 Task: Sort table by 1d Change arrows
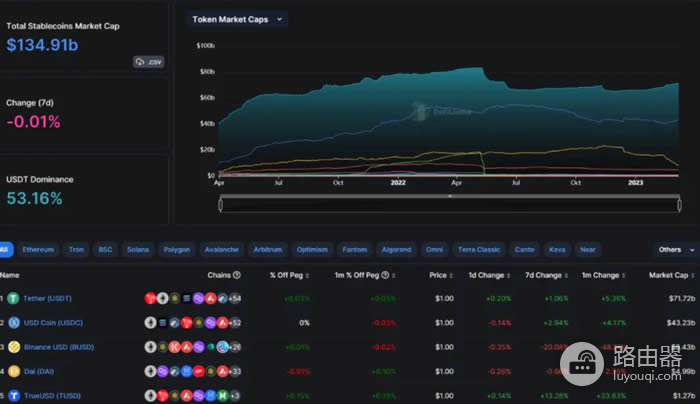click(508, 275)
